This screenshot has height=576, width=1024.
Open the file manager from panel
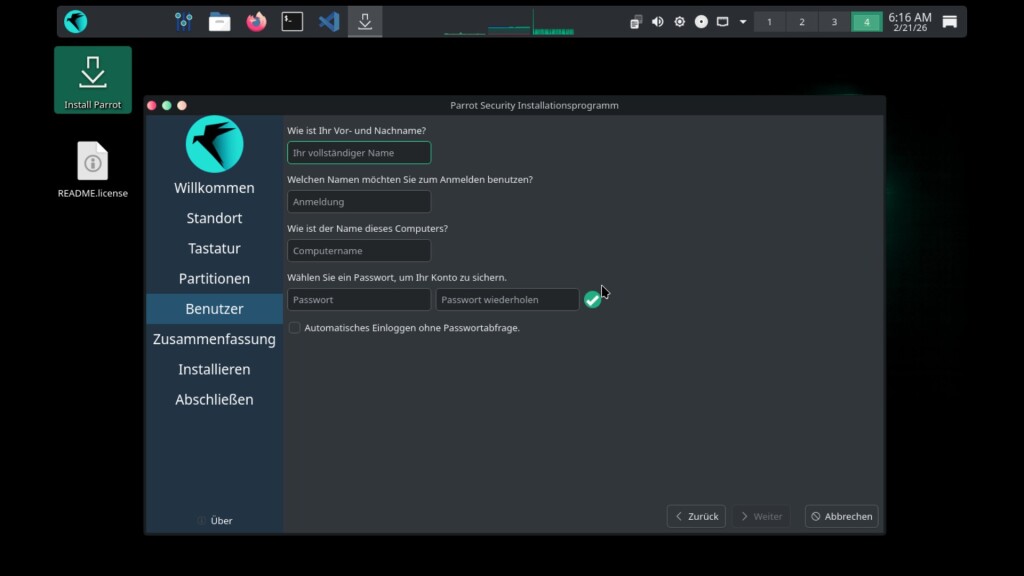pos(219,22)
